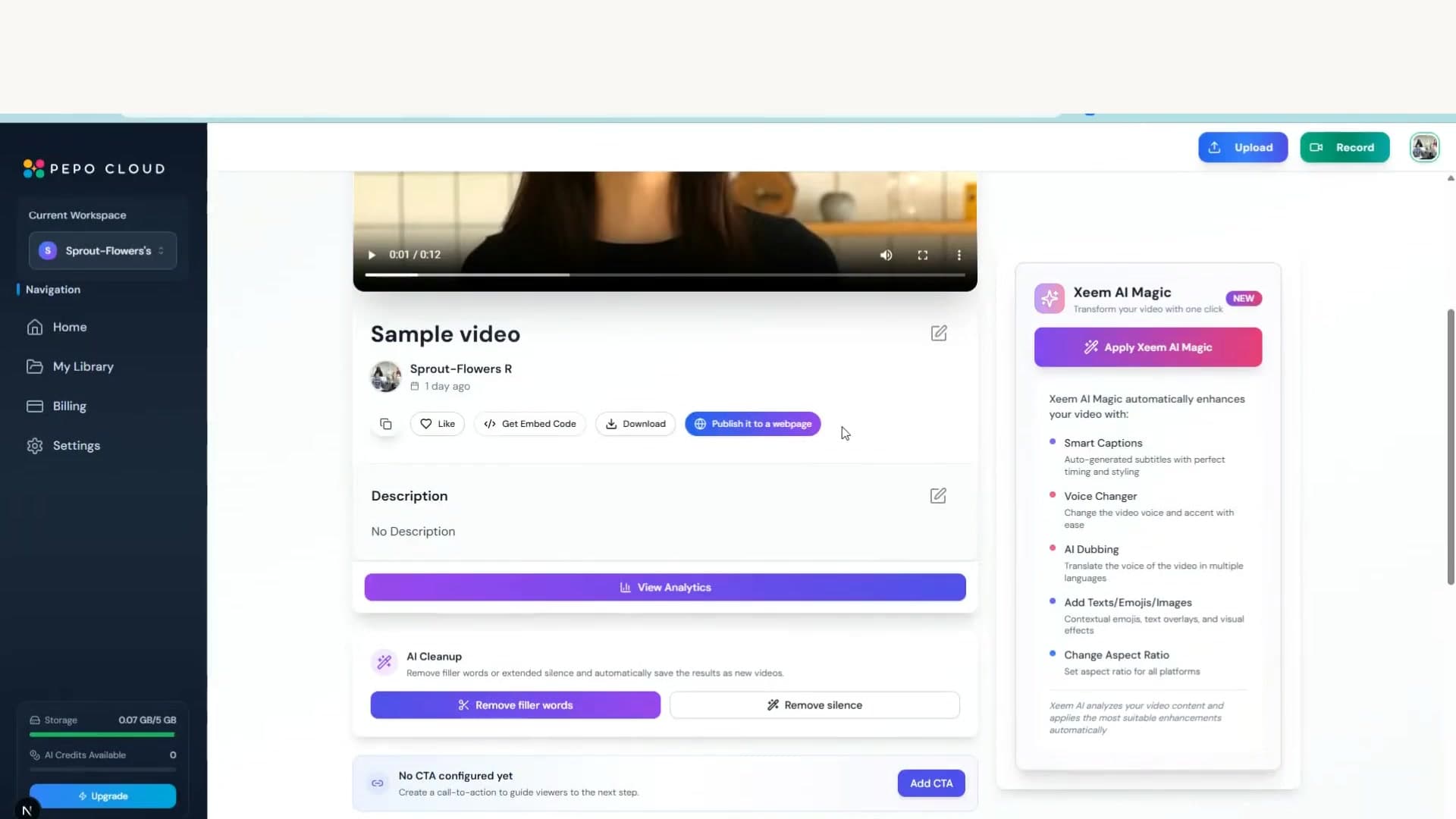This screenshot has width=1456, height=819.
Task: Start a new recording
Action: 1345,147
